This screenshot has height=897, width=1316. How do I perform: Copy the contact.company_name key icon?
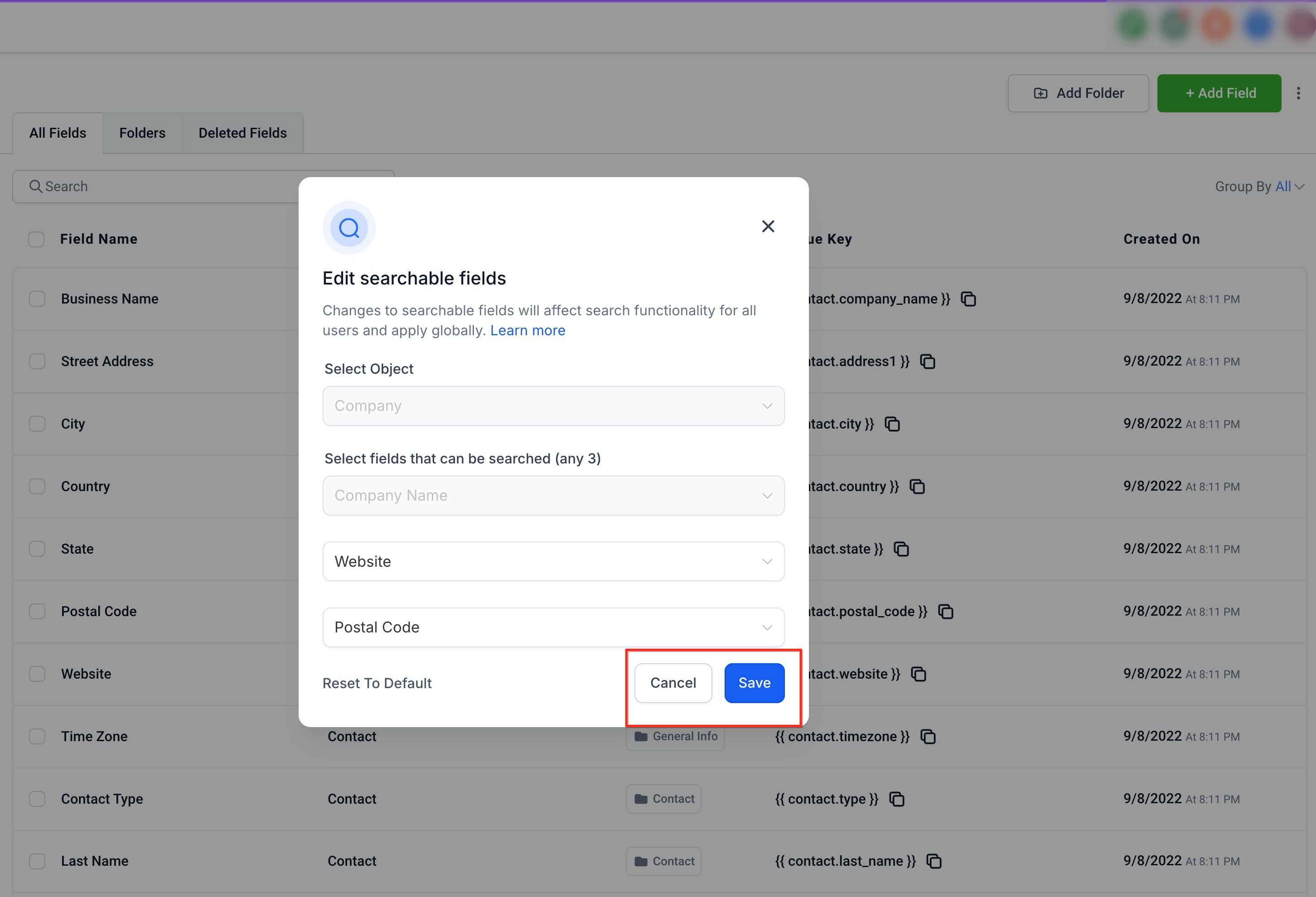(x=968, y=299)
